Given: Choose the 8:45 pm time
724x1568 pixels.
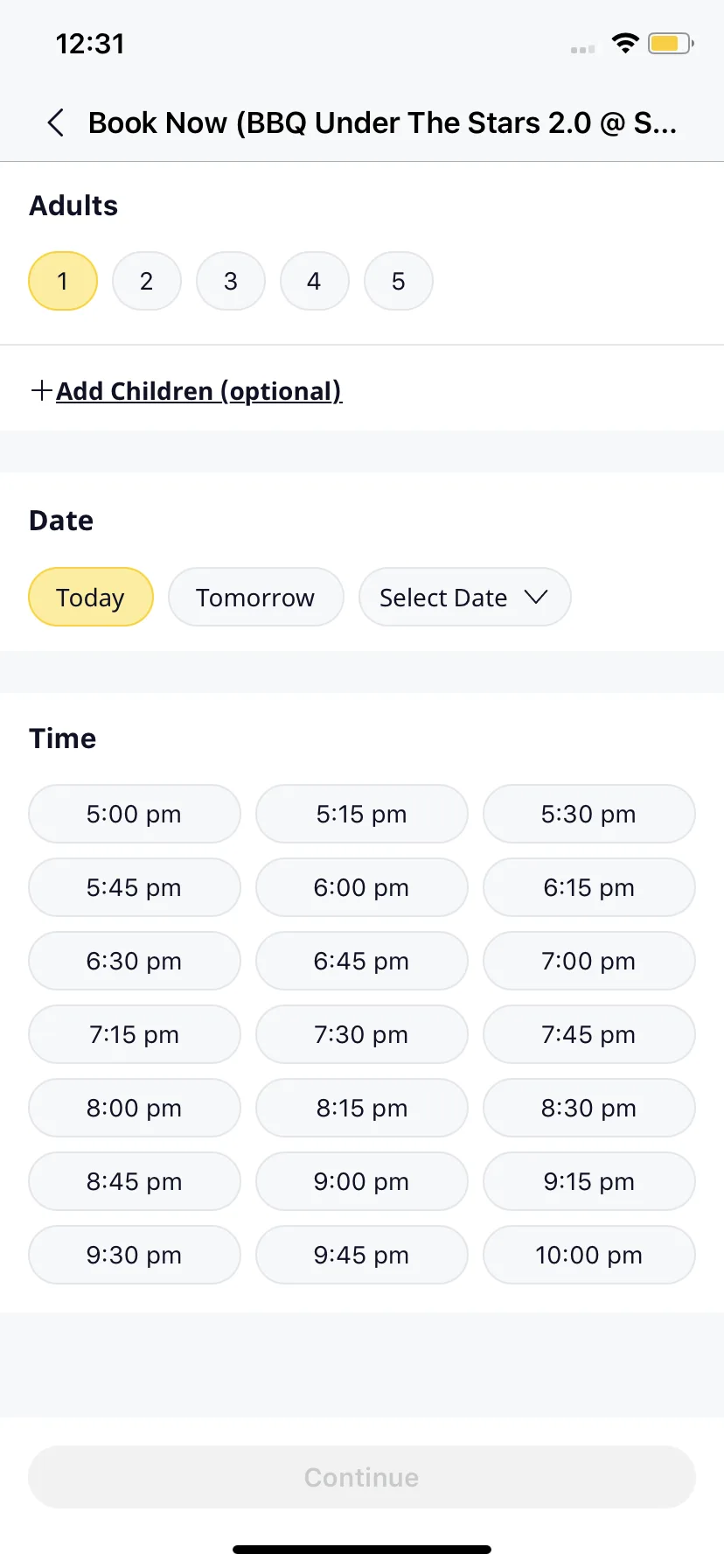Looking at the screenshot, I should (135, 1181).
